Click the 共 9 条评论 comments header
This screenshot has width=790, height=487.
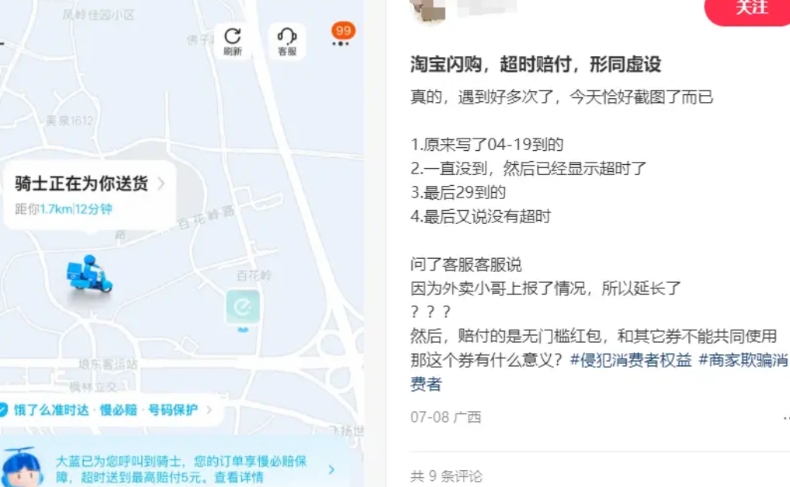[446, 476]
